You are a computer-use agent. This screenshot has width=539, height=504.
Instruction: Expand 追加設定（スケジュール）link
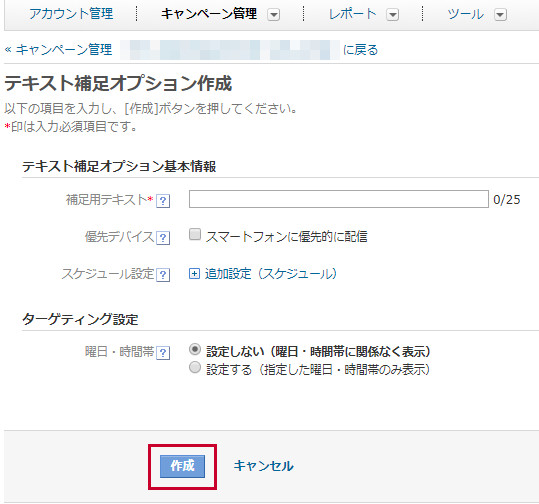[271, 274]
